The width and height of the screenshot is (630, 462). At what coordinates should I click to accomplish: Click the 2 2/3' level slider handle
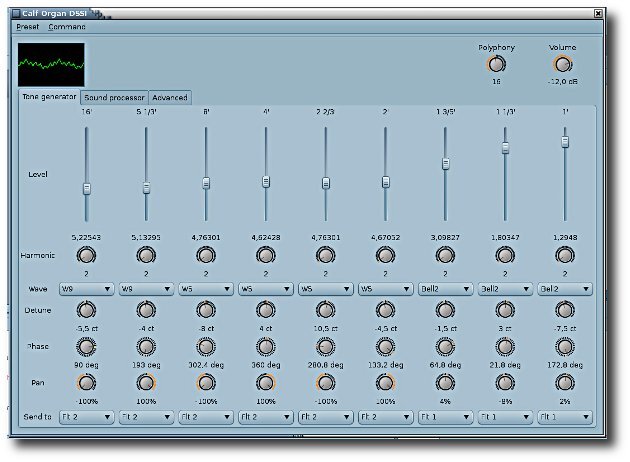click(x=326, y=183)
